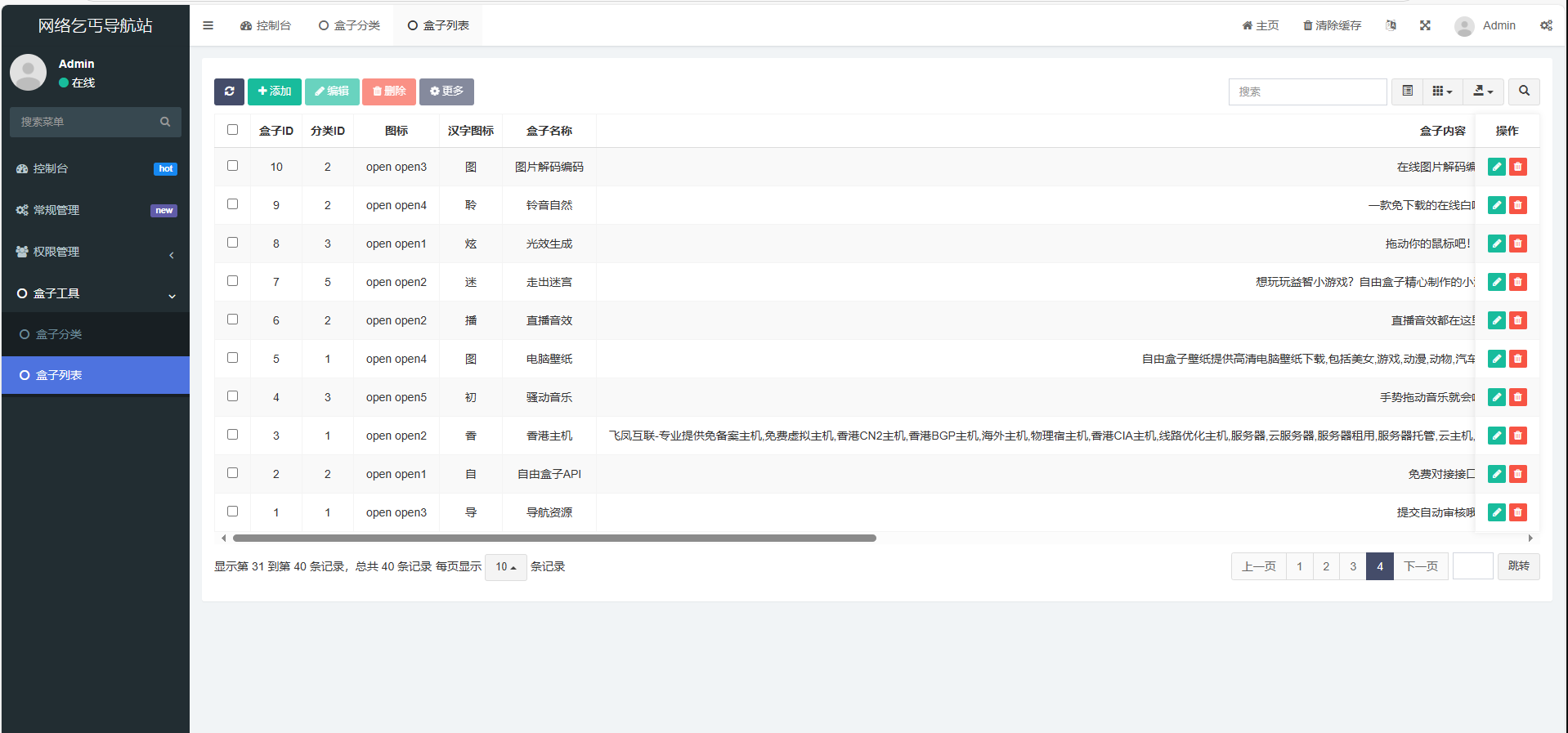1568x733 pixels.
Task: Check the checkbox for box ID 3
Action: (232, 435)
